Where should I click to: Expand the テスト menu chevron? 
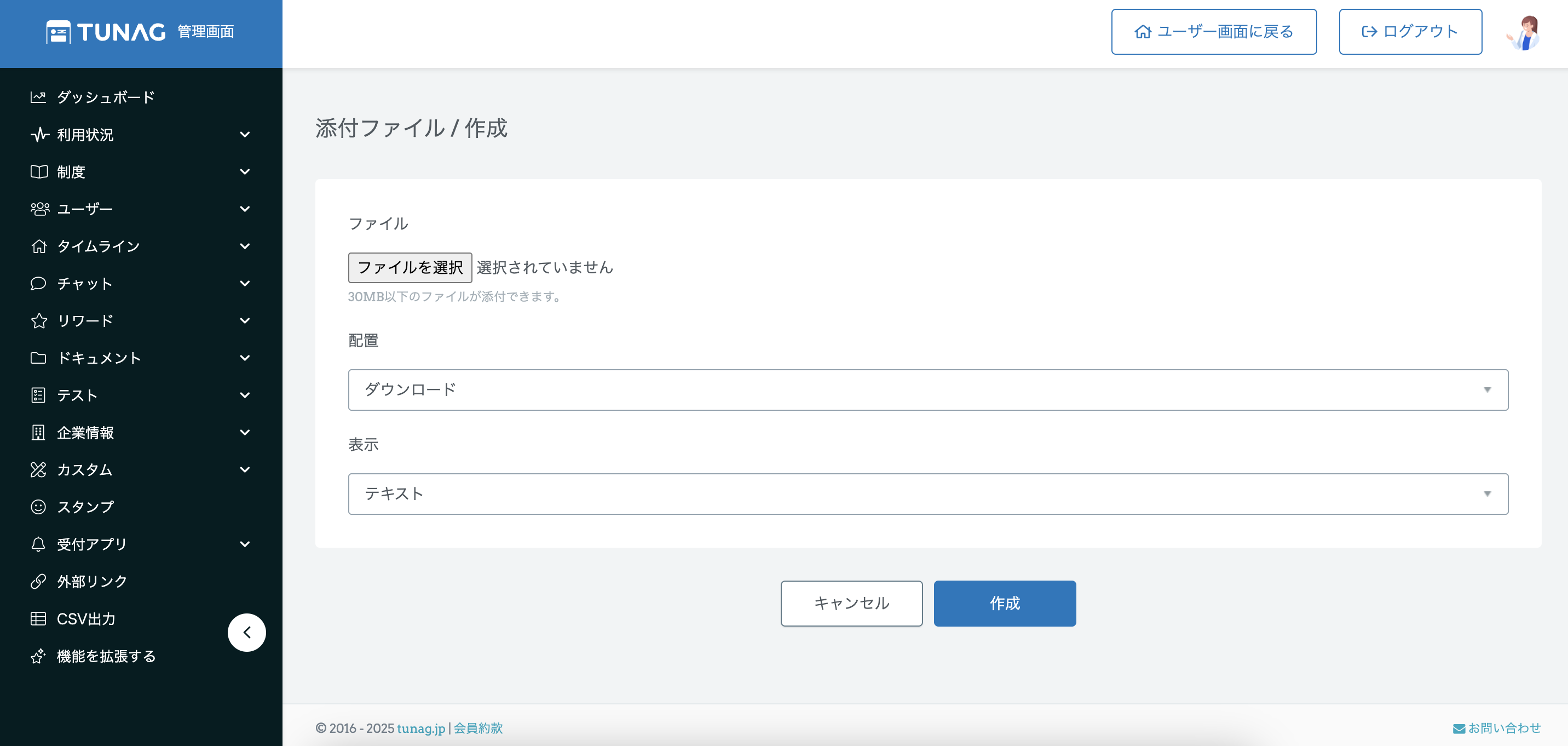245,395
